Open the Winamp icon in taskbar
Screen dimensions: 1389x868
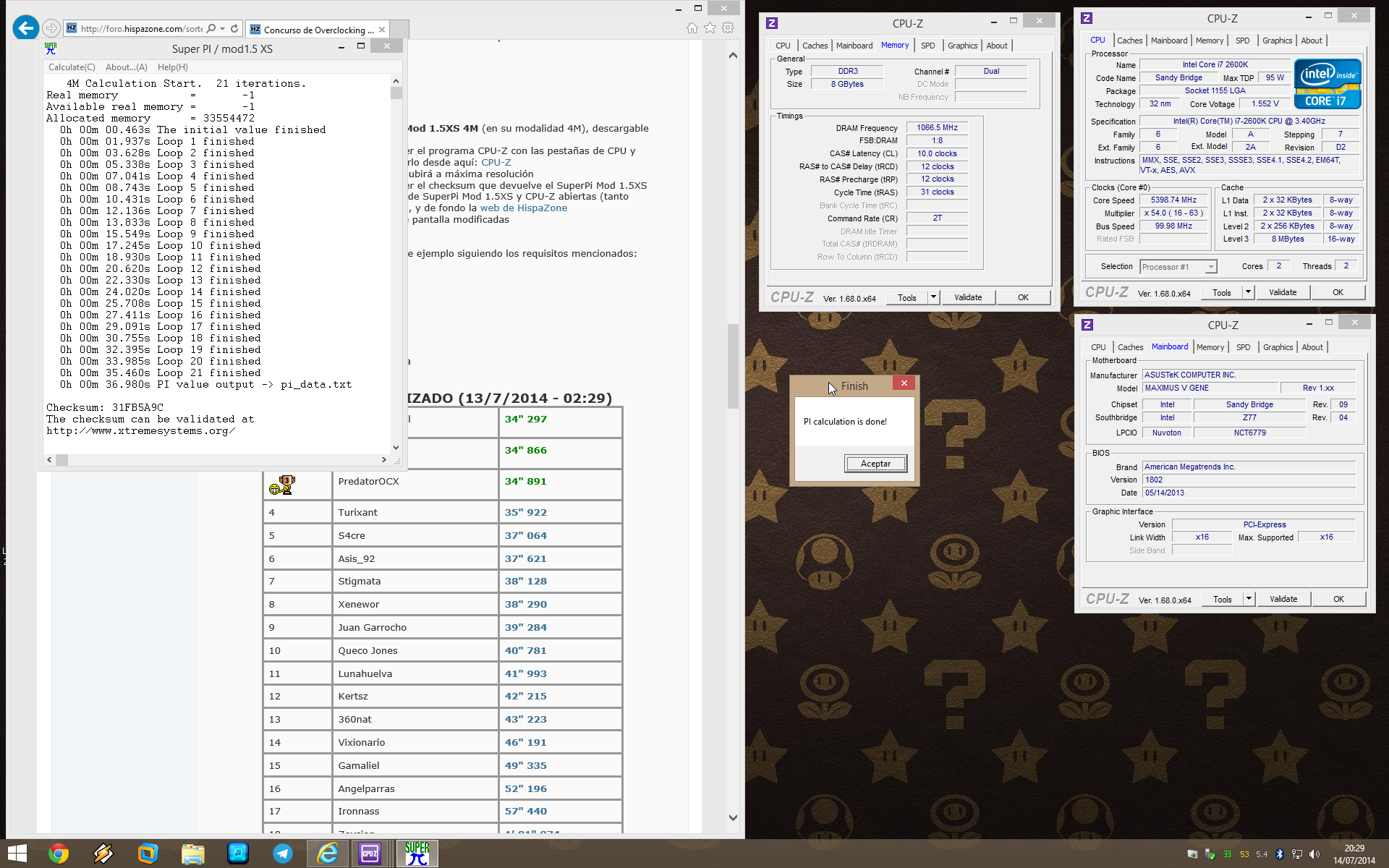coord(103,854)
